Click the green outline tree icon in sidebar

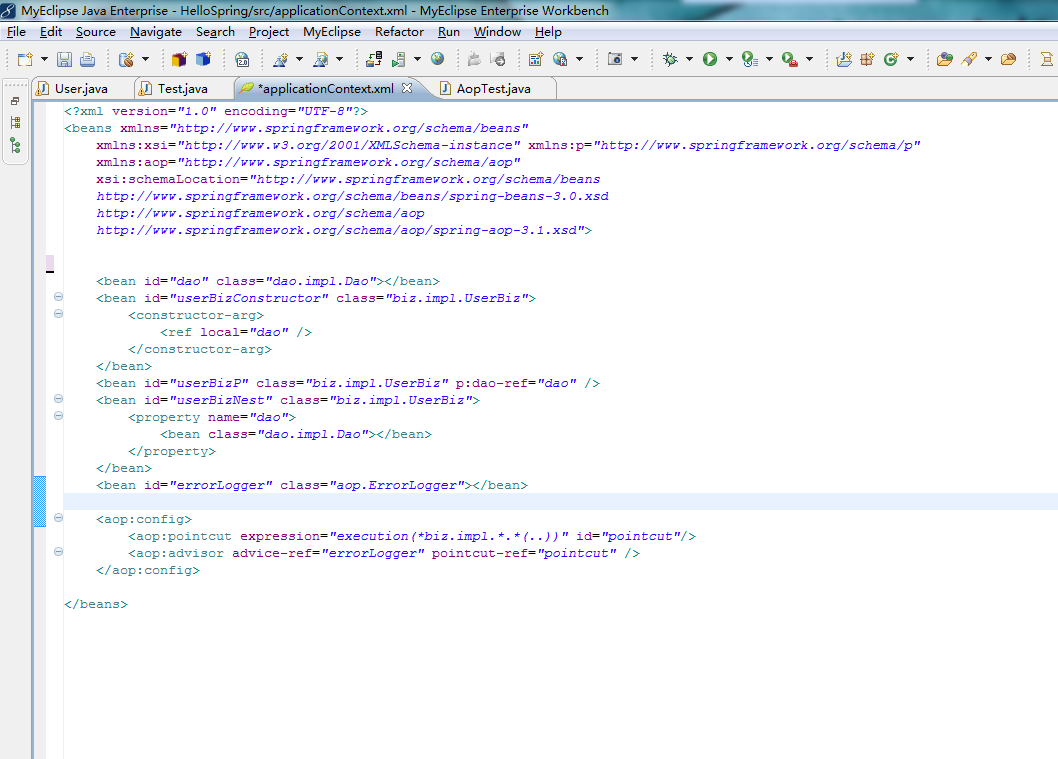pyautogui.click(x=15, y=146)
